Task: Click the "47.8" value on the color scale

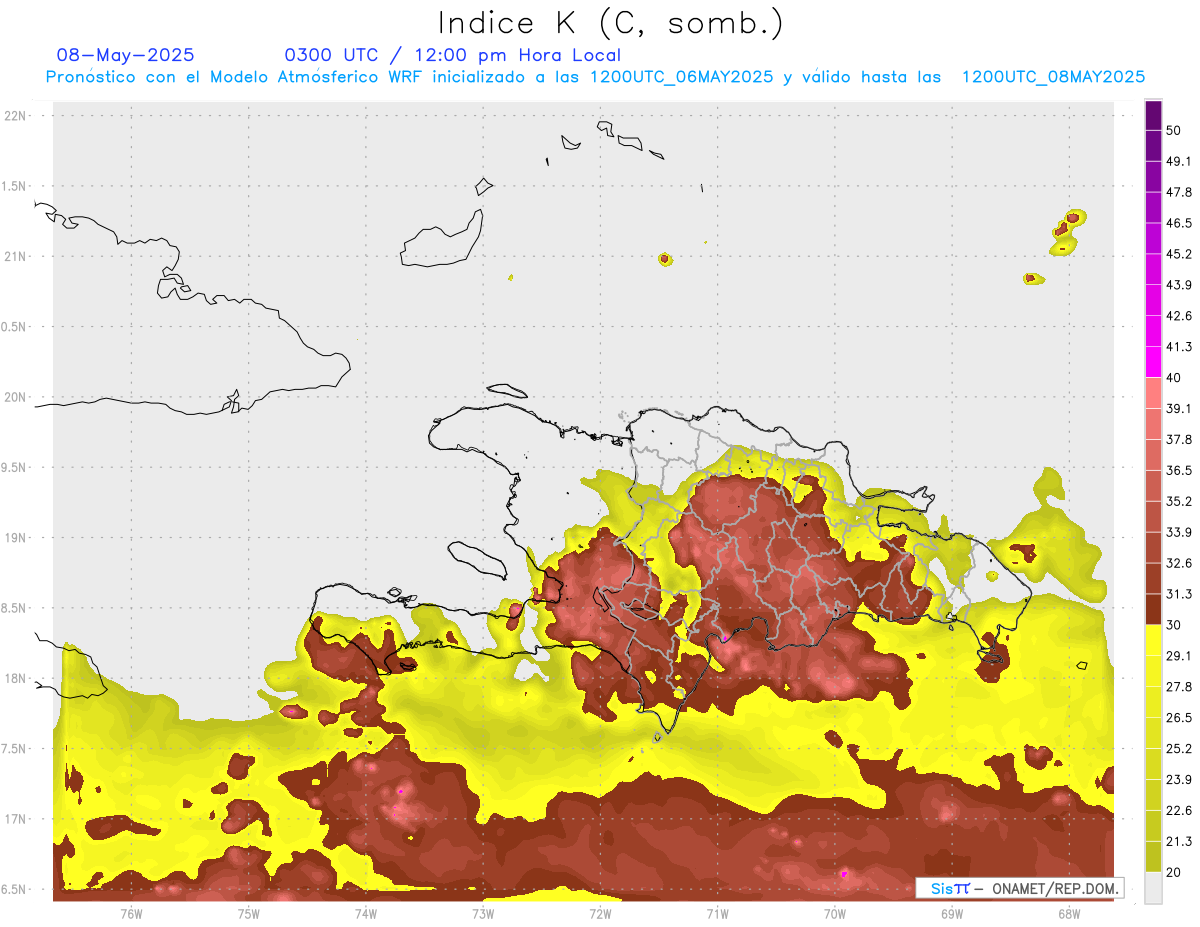Action: 1179,192
